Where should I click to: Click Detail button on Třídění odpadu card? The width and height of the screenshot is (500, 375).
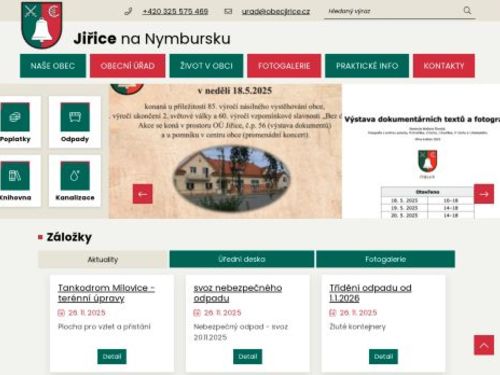coord(383,357)
